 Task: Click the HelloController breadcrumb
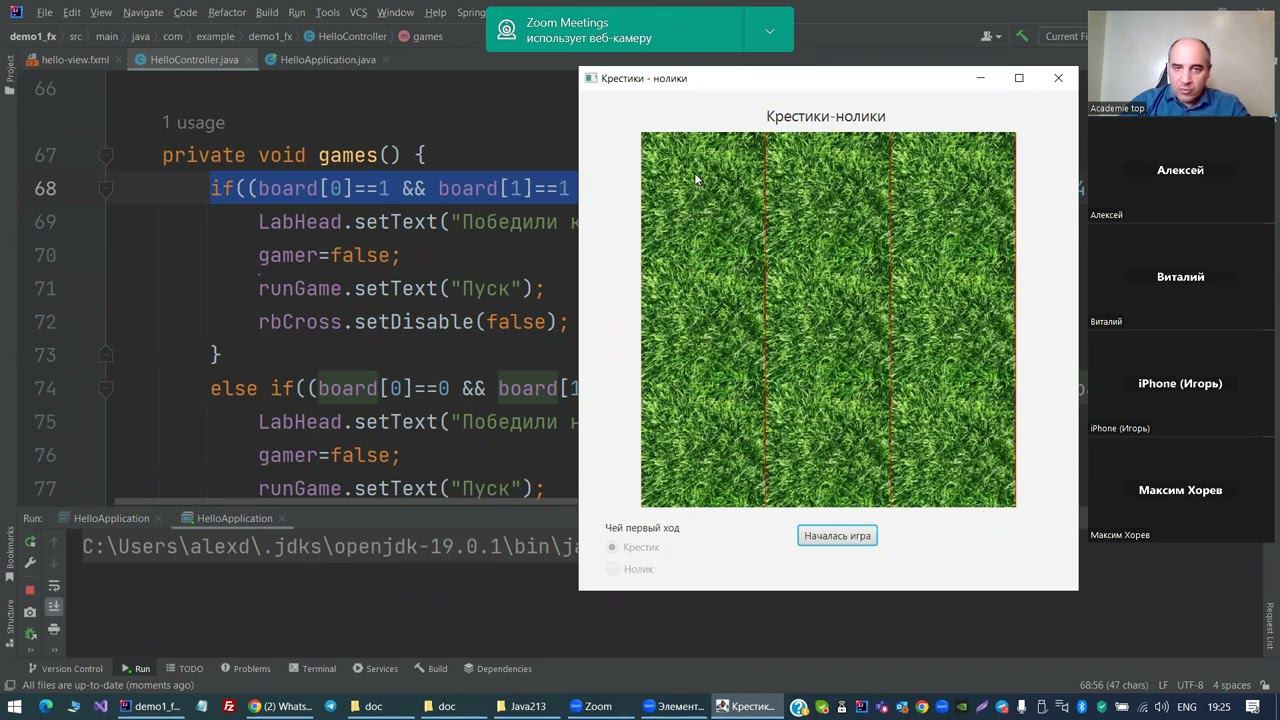[x=345, y=36]
